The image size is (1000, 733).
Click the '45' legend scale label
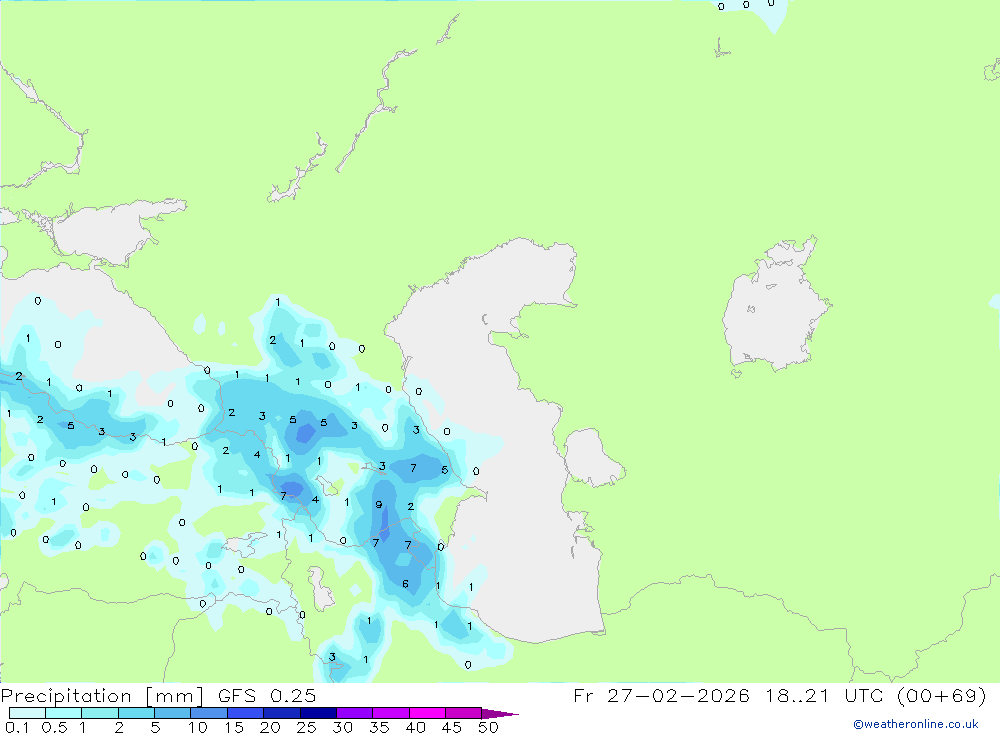pyautogui.click(x=452, y=727)
